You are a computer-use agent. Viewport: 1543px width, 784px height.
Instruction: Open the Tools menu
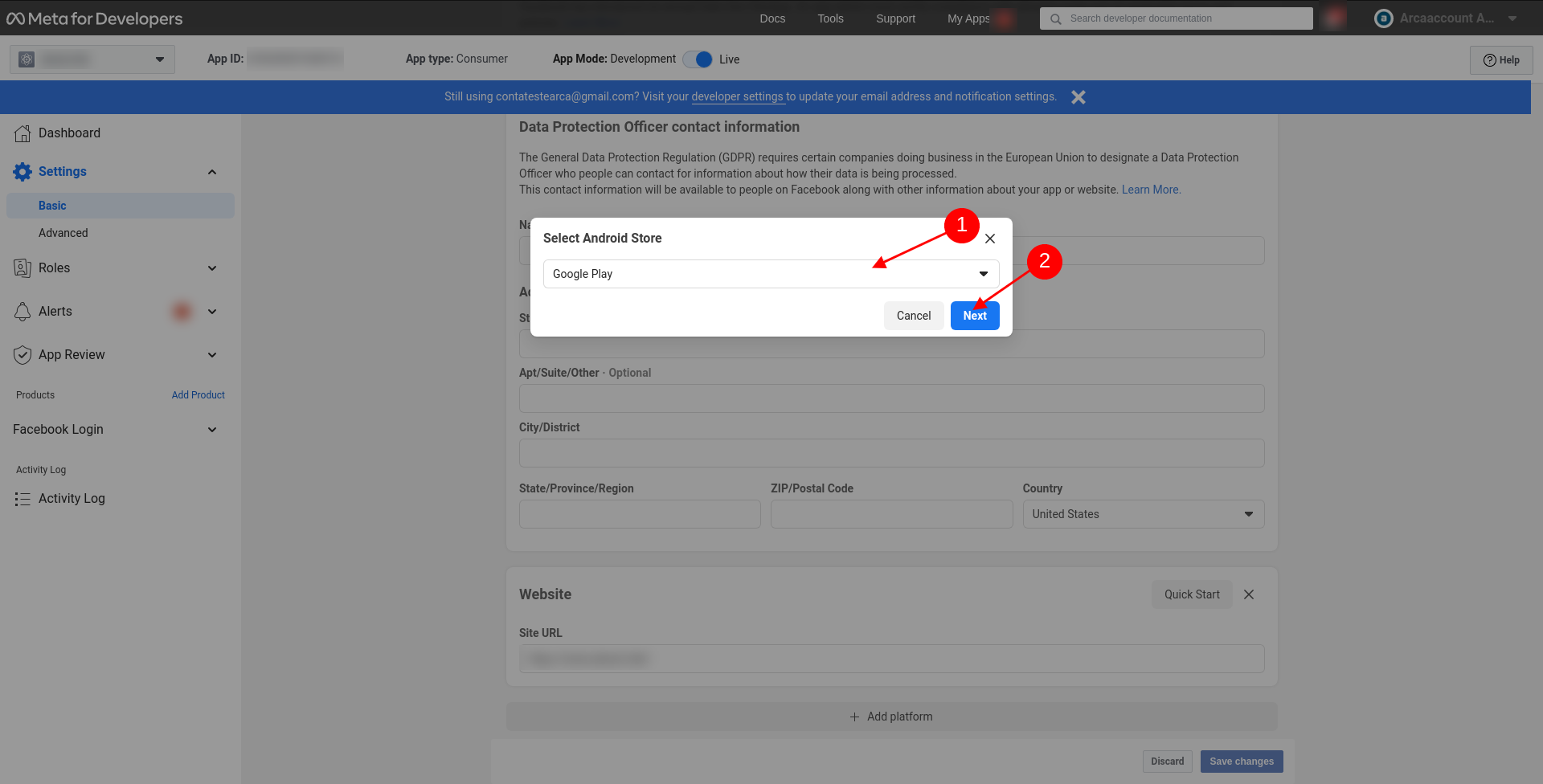[831, 18]
